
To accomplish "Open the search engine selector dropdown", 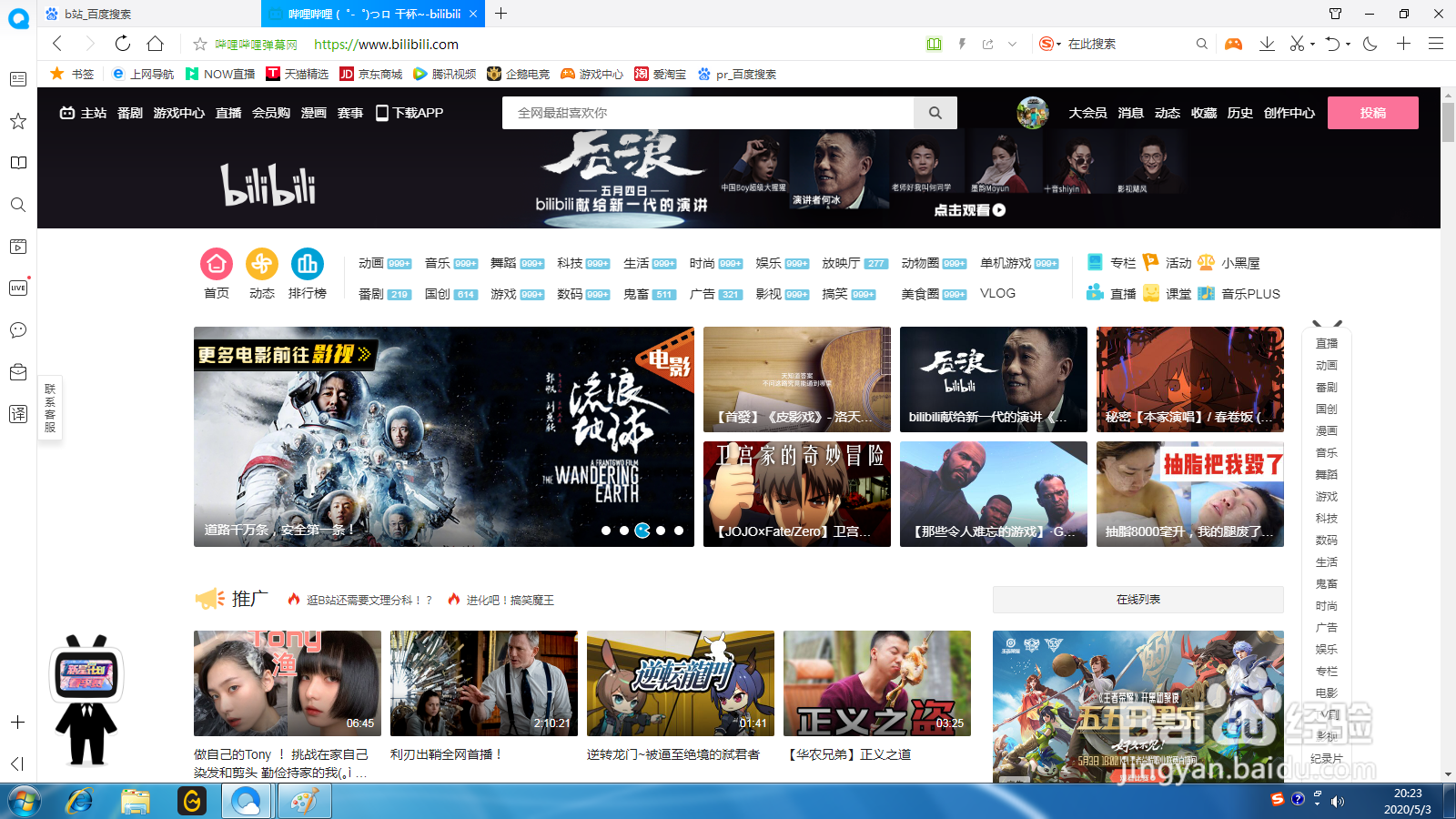I will (x=1050, y=44).
